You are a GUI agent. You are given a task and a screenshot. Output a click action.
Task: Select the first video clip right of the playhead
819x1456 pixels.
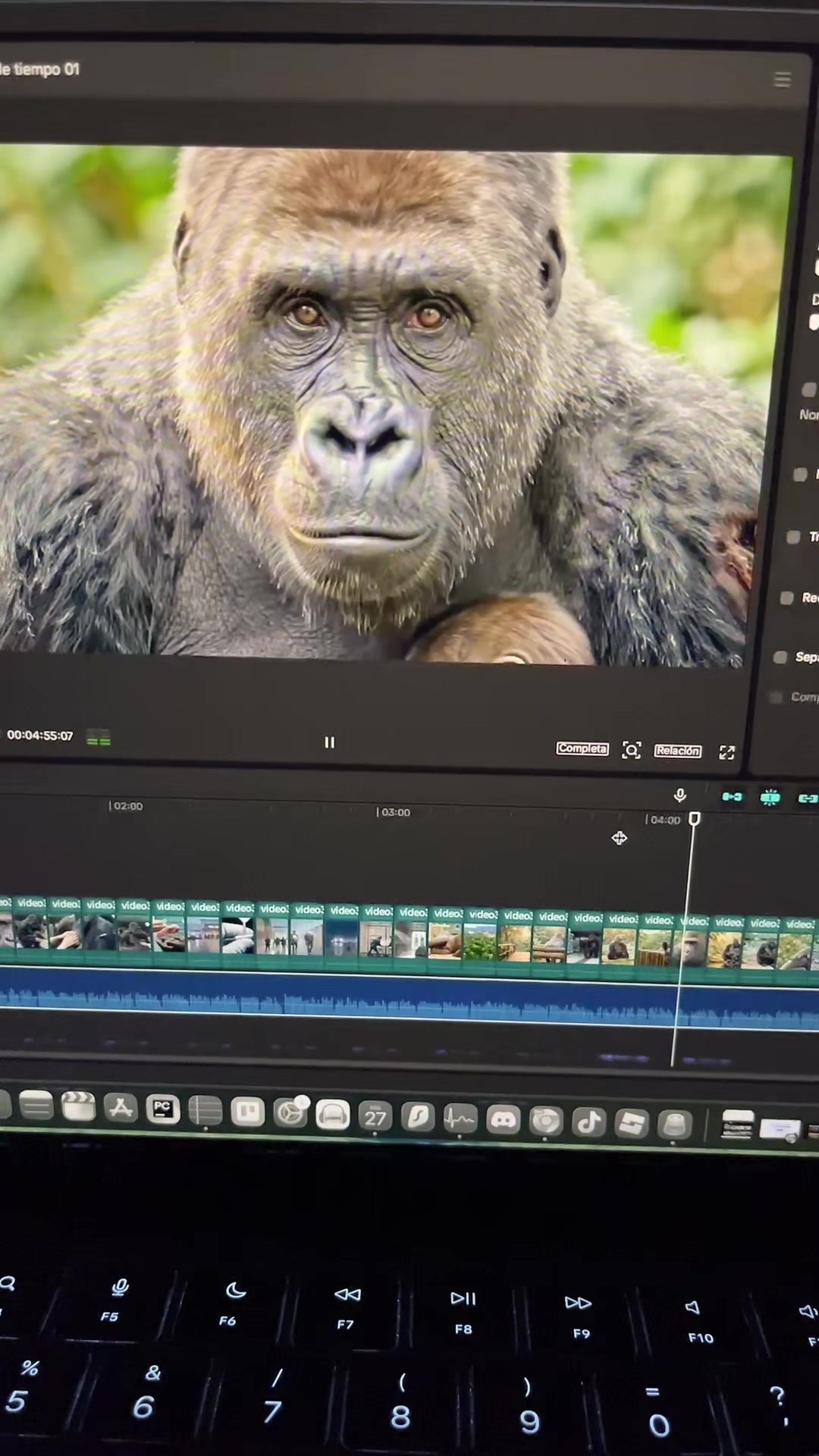coord(726,945)
